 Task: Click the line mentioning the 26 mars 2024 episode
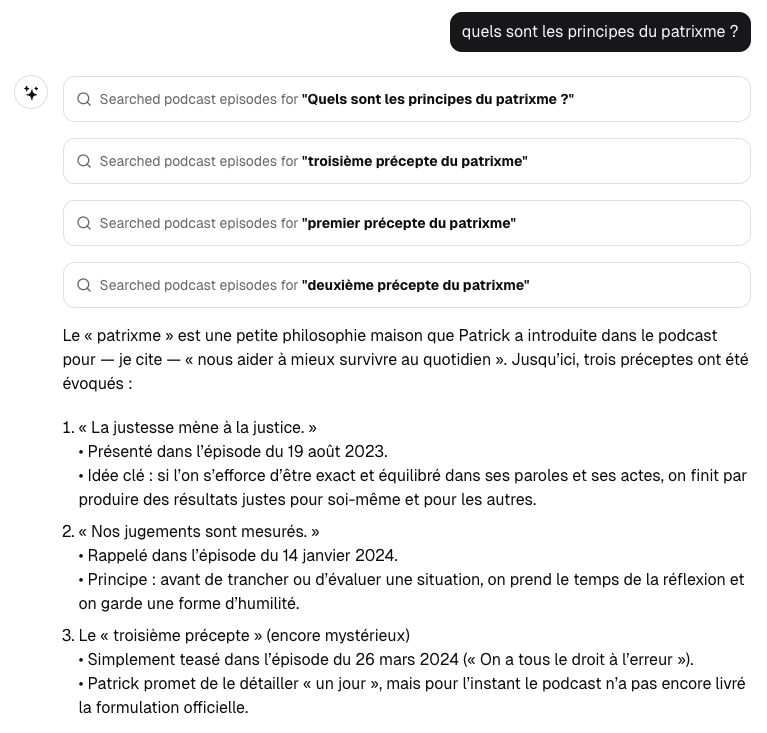click(390, 659)
